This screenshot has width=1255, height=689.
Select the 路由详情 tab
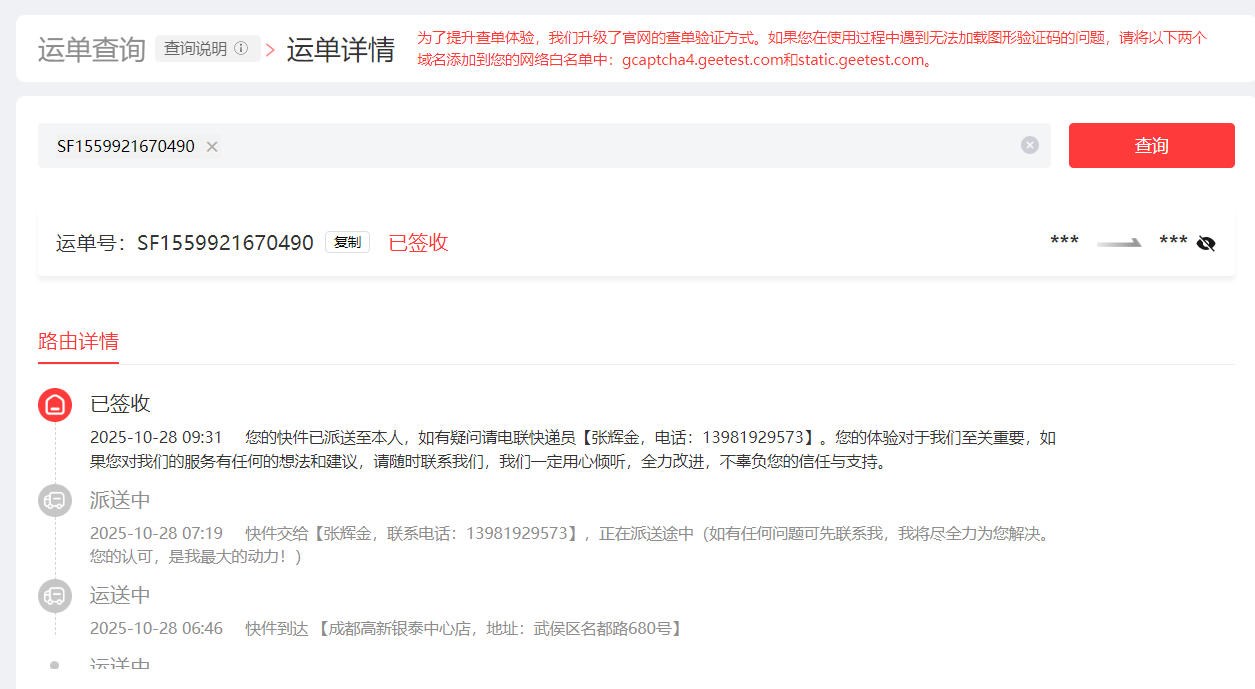point(78,340)
